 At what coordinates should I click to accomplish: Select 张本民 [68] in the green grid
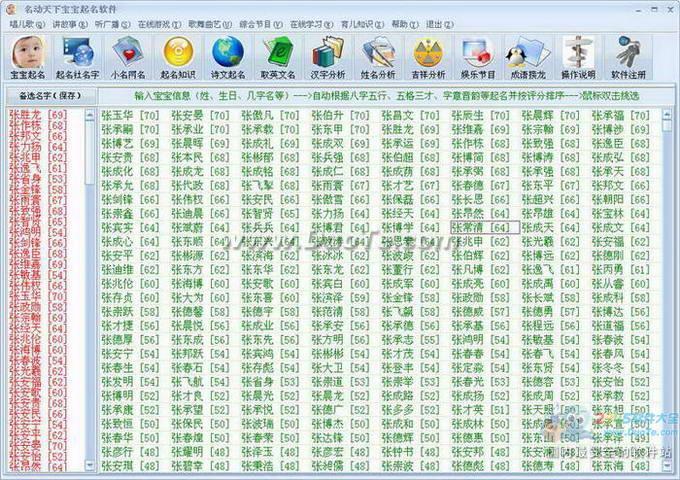click(200, 157)
